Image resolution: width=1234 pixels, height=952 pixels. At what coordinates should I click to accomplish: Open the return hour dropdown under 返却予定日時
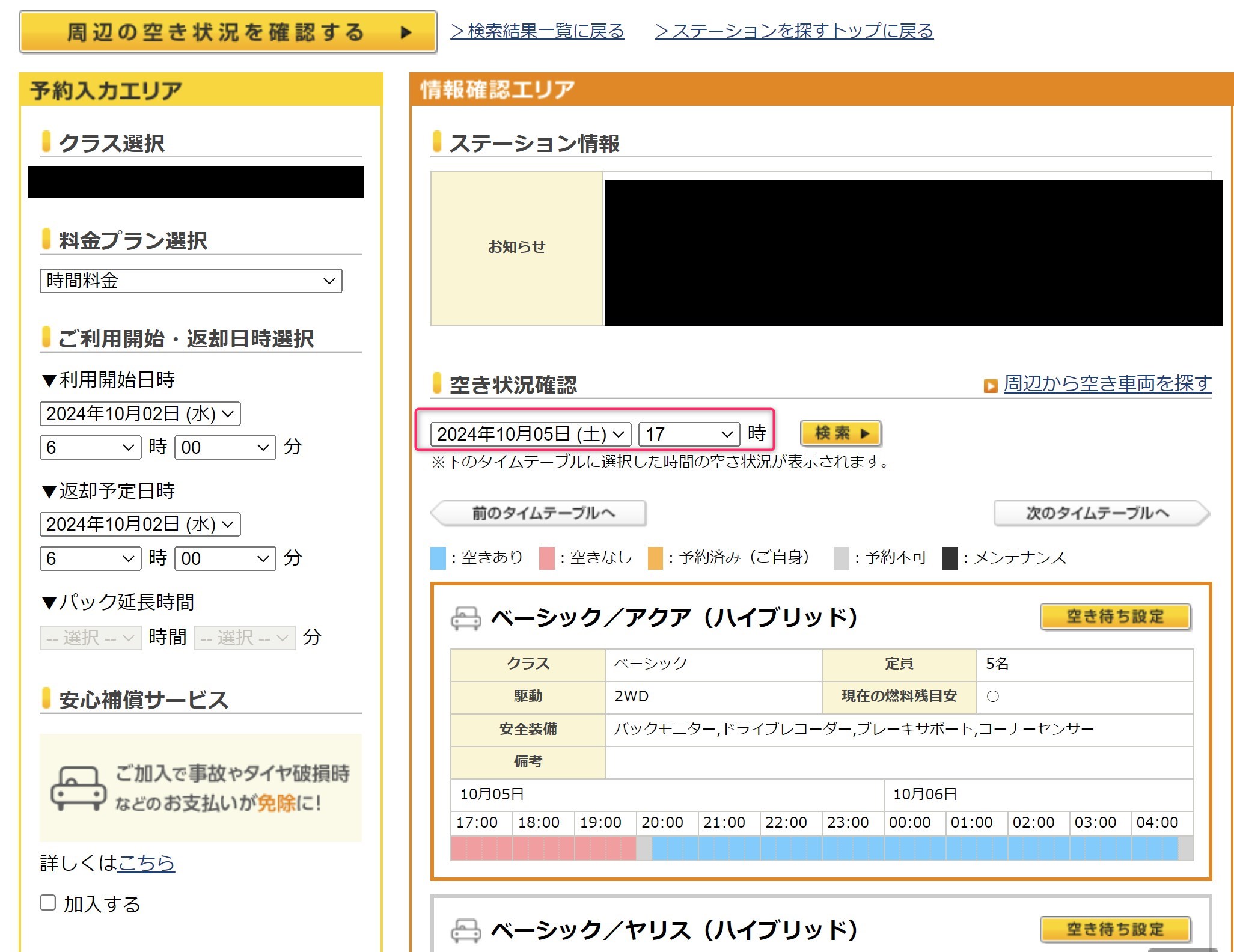pos(90,558)
